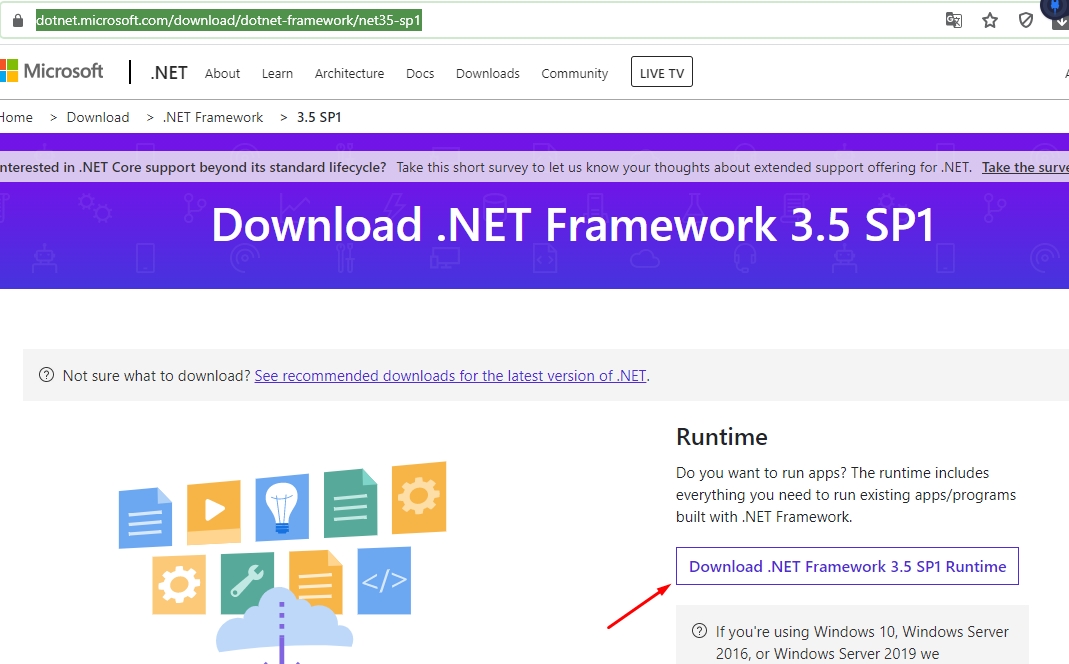This screenshot has height=664, width=1069.
Task: Open the Downloads nav item
Action: [487, 73]
